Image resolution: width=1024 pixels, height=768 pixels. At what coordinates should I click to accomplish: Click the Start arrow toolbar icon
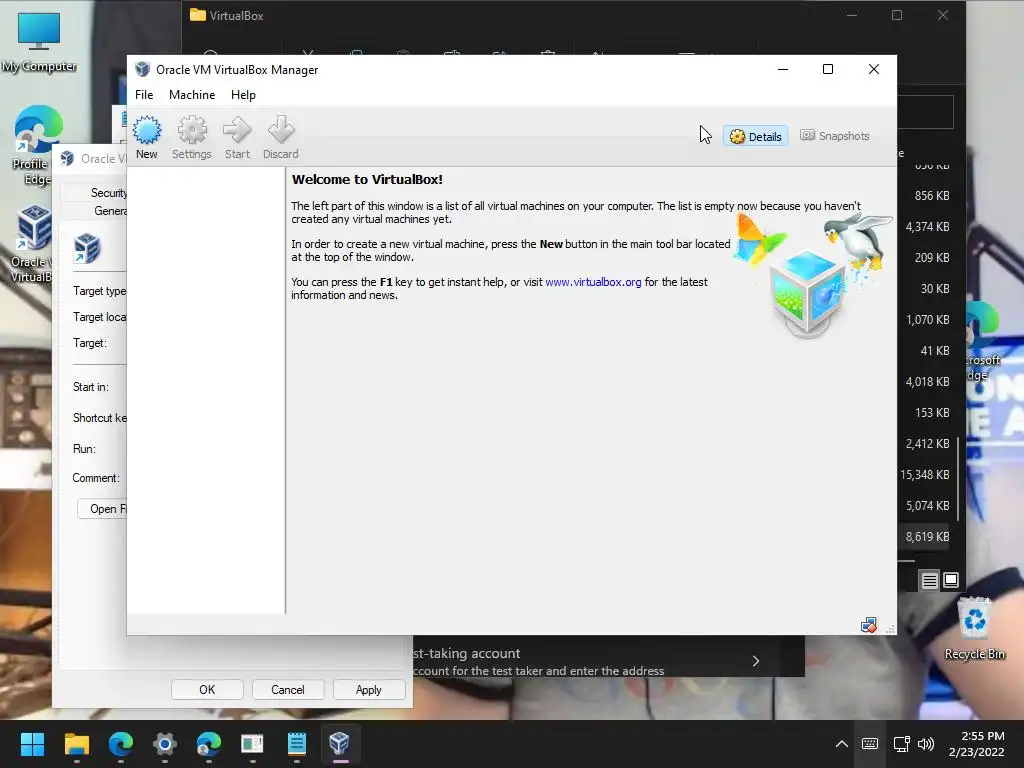click(x=237, y=136)
